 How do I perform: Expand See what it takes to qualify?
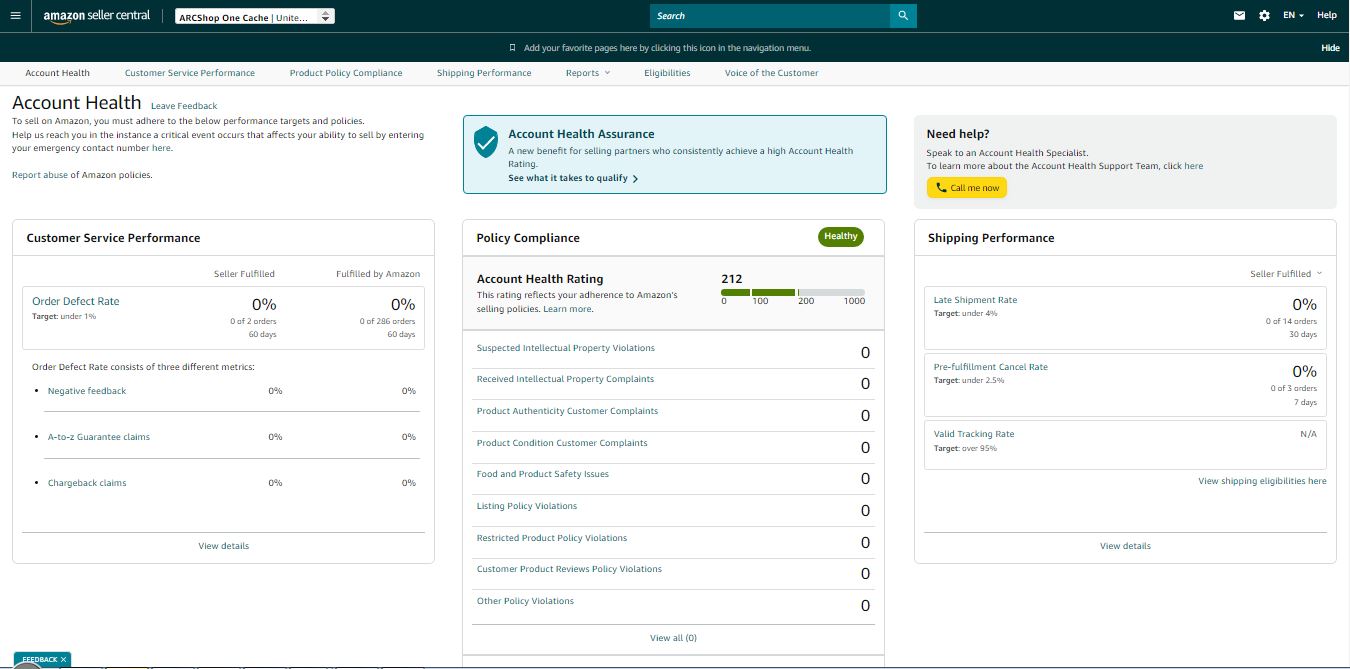(573, 178)
